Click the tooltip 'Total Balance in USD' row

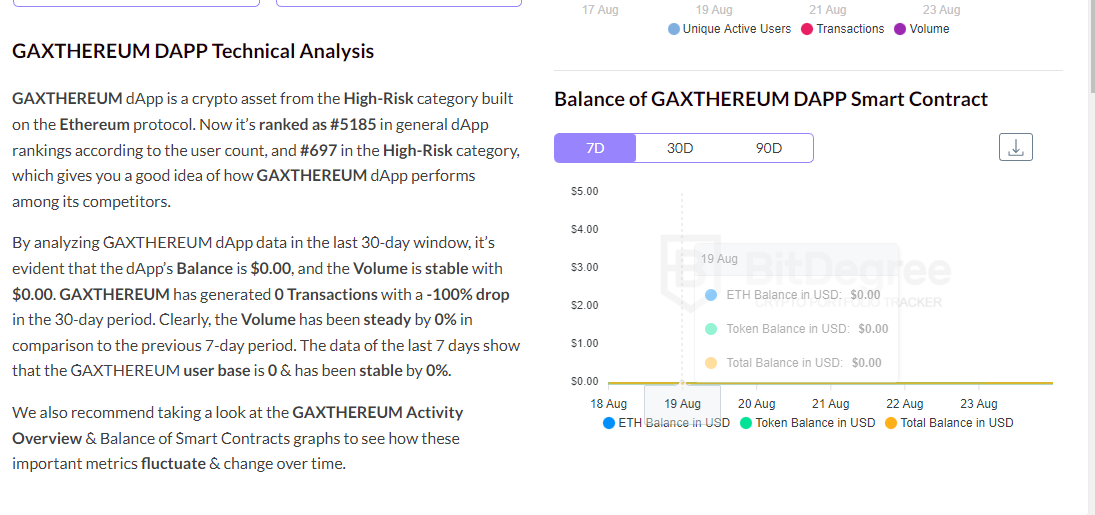(x=797, y=363)
